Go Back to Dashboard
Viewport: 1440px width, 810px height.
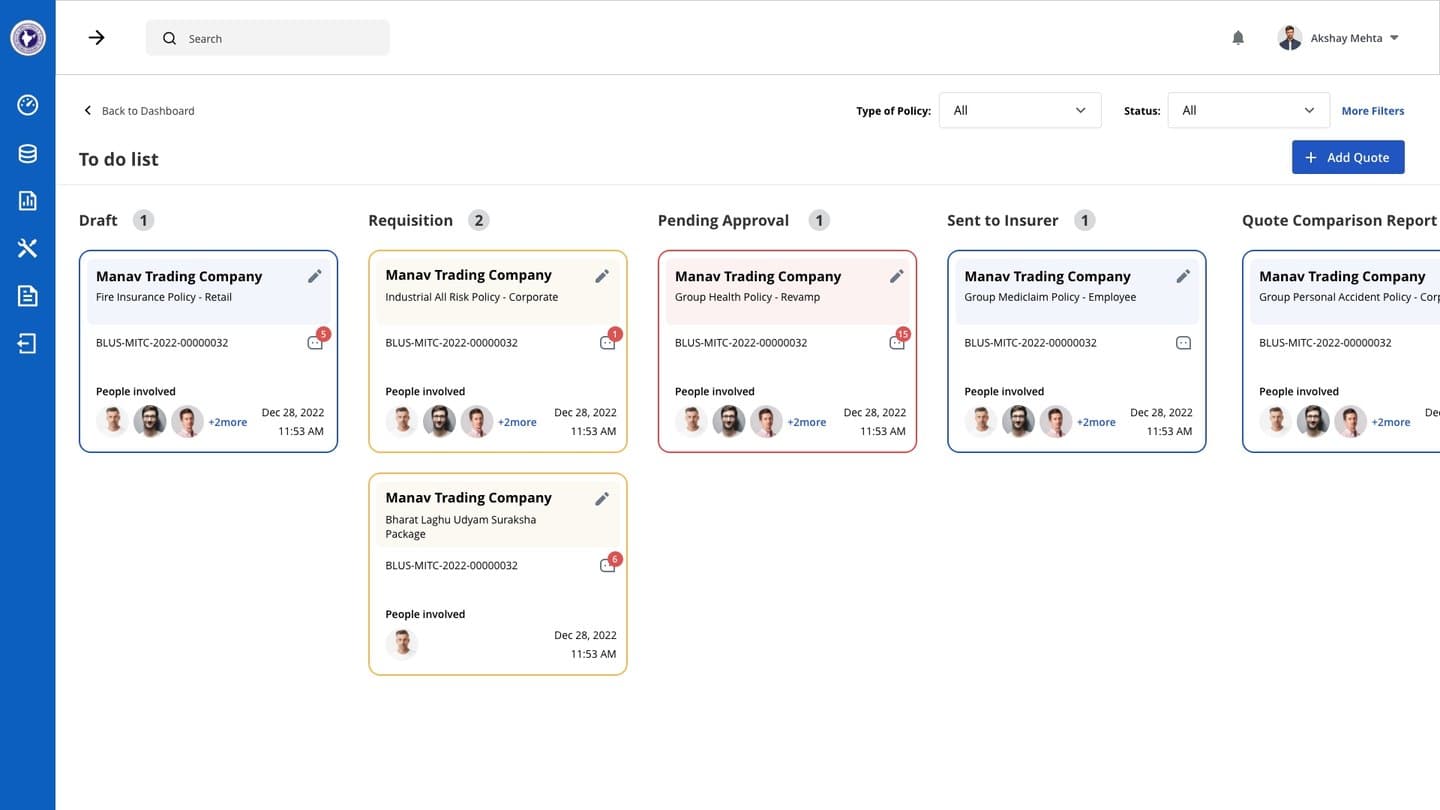pos(148,111)
